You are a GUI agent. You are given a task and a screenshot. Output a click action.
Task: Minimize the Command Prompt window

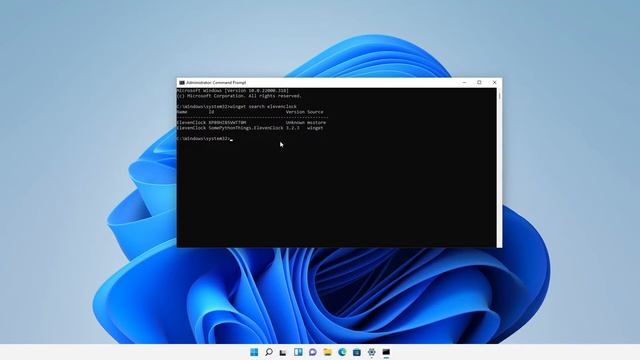pos(464,82)
